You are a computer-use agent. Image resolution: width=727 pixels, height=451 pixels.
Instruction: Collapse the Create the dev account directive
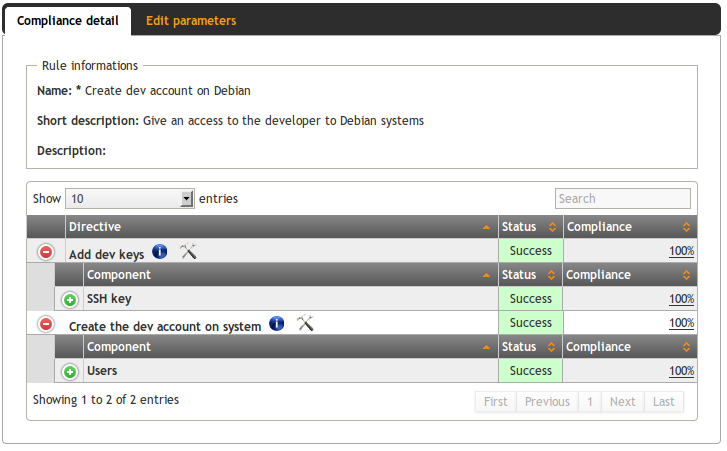[46, 324]
